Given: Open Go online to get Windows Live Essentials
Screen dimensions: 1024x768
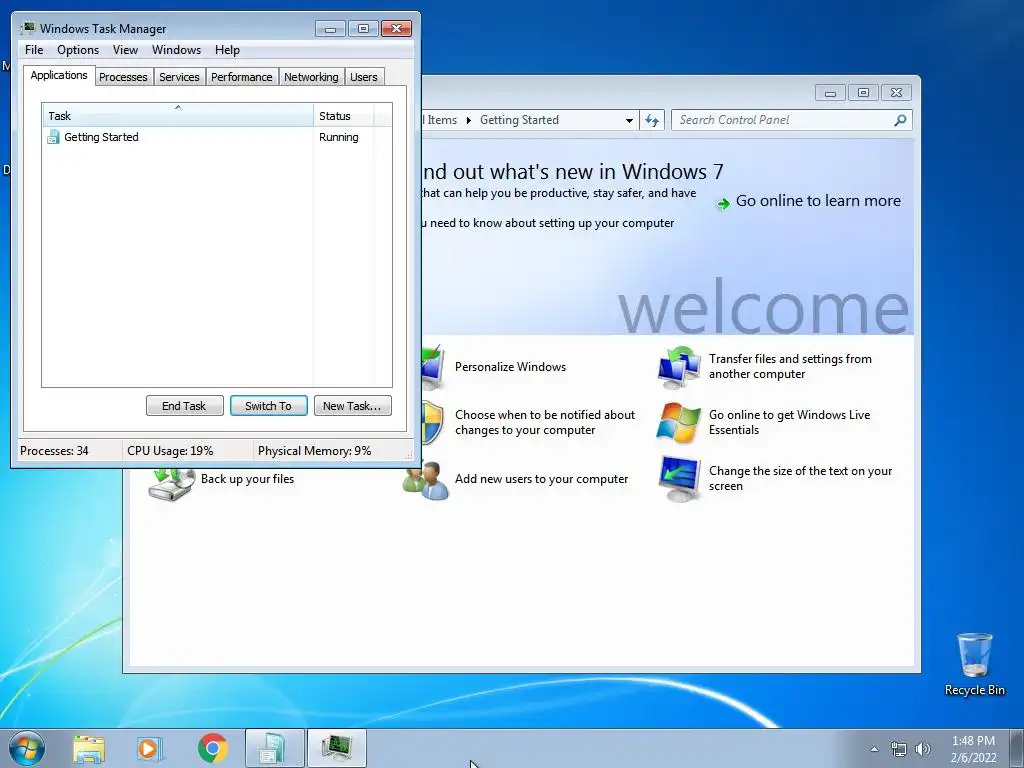Looking at the screenshot, I should pos(790,423).
